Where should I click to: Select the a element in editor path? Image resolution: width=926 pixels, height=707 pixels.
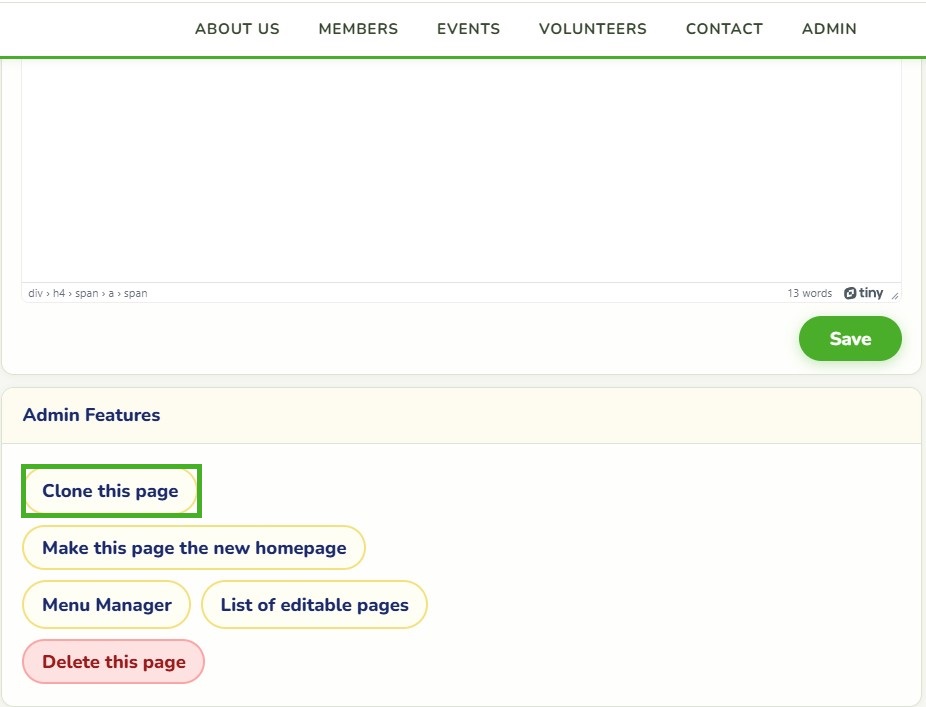pos(110,293)
